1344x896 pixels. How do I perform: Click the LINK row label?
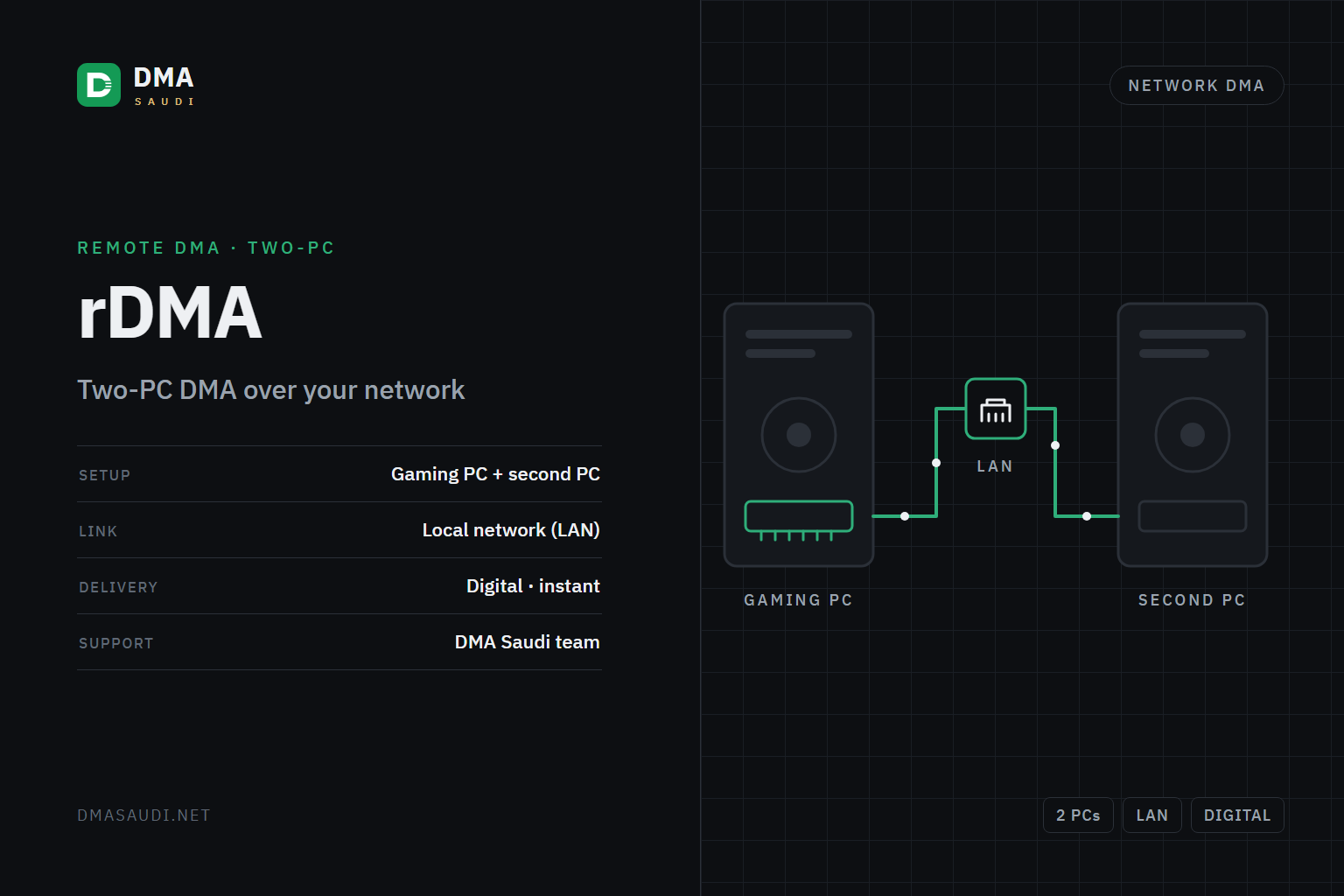(98, 531)
